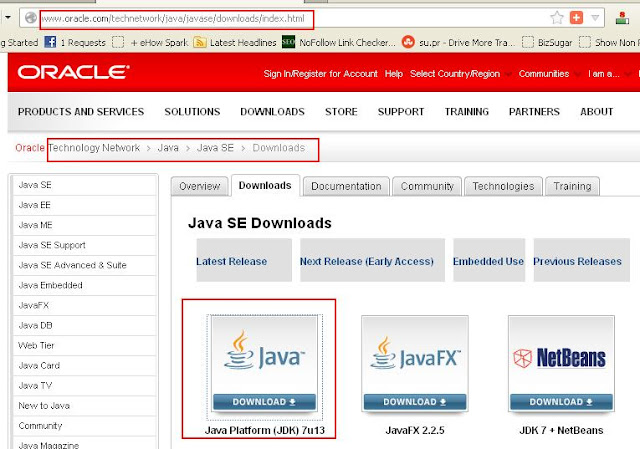Click the Oracle logo
Viewport: 640px width, 449px height.
pyautogui.click(x=73, y=72)
